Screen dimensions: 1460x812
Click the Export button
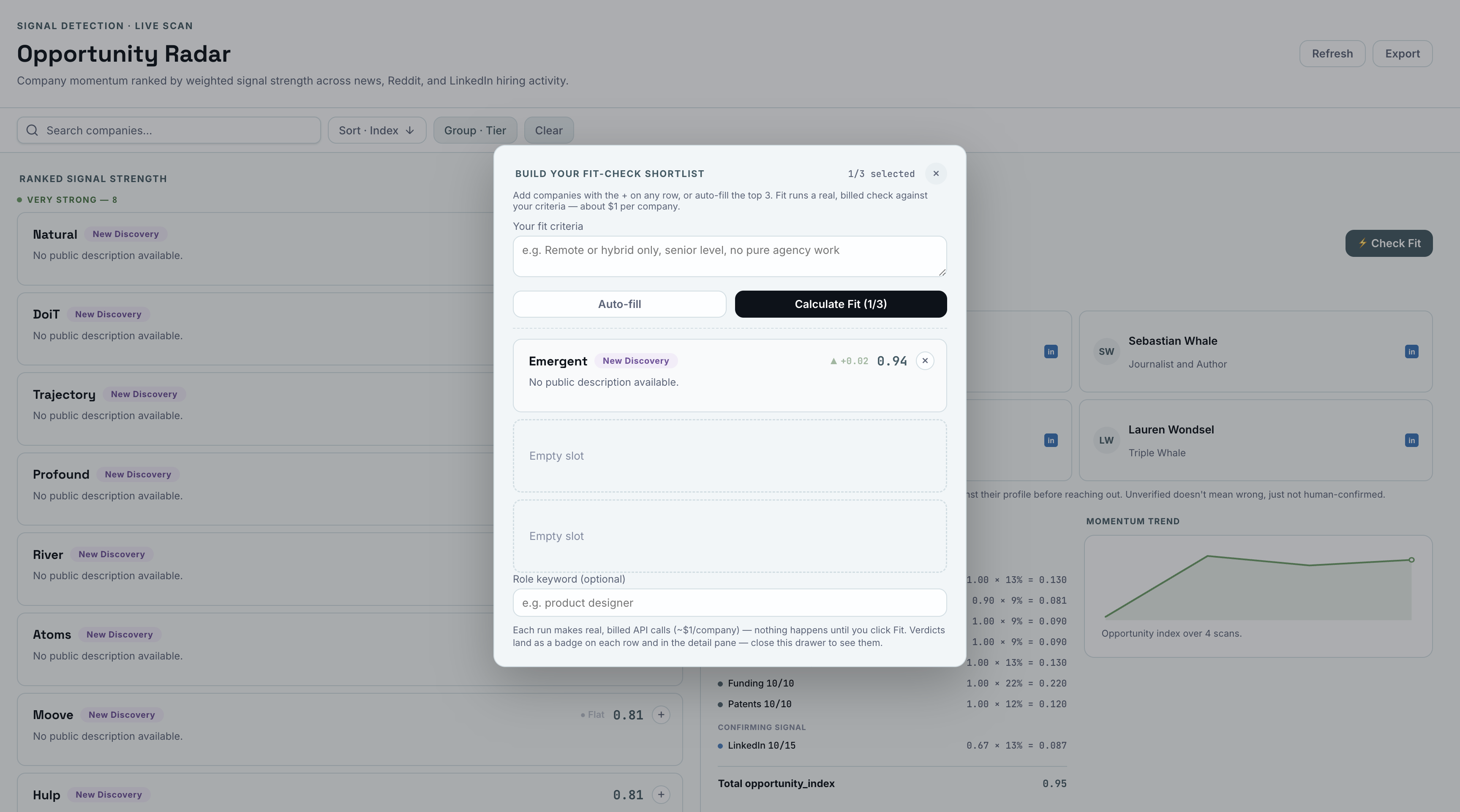coord(1402,54)
